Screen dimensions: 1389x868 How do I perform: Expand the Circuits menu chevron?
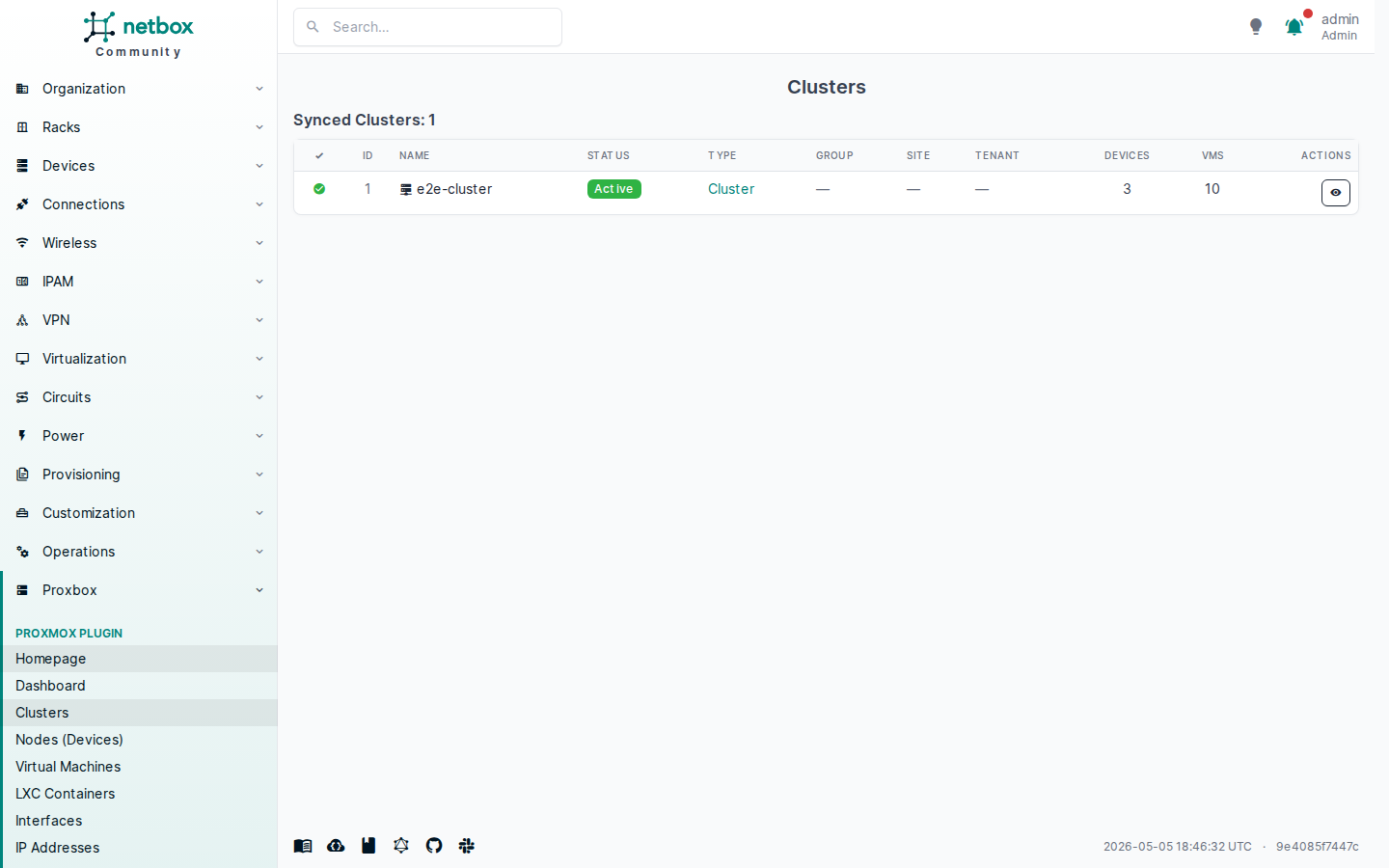coord(259,397)
